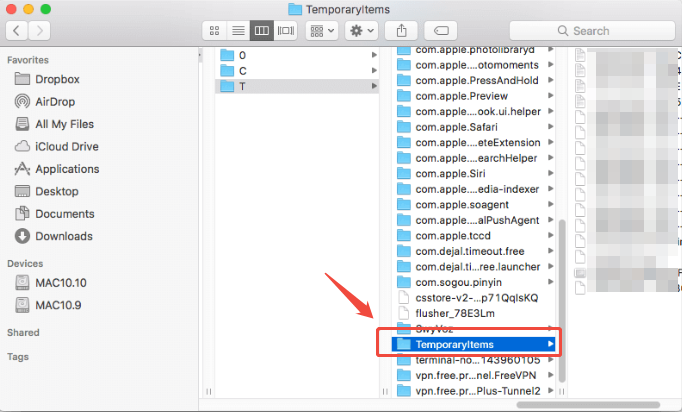The height and width of the screenshot is (412, 682).
Task: Open the Action gear menu
Action: 361,30
